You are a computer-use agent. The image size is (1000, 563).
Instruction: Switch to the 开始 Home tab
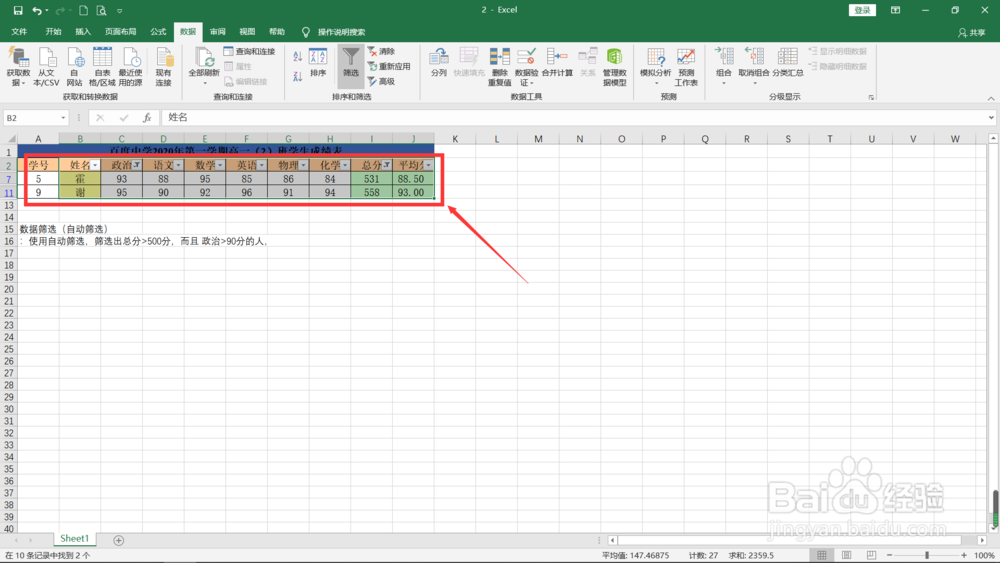click(54, 32)
